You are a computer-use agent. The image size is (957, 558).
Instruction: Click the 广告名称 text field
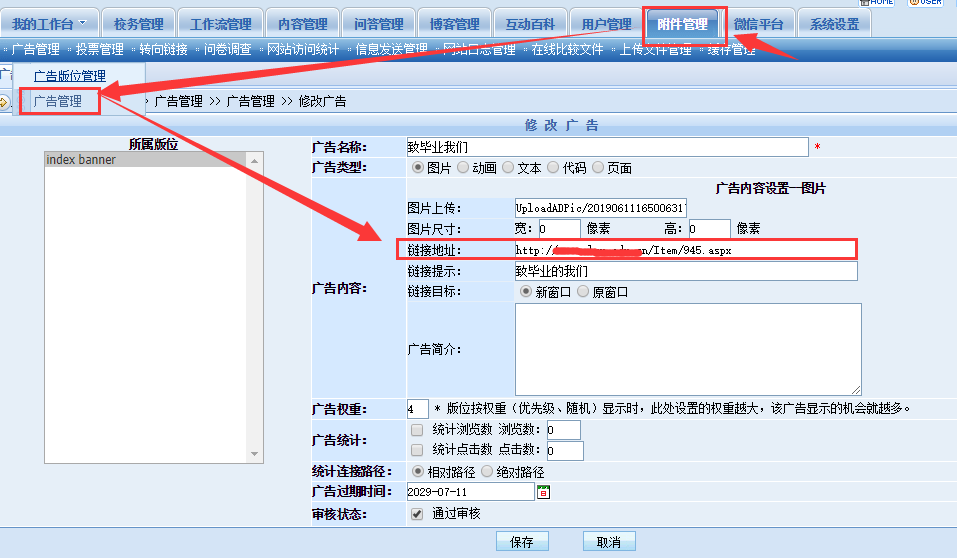coord(607,147)
